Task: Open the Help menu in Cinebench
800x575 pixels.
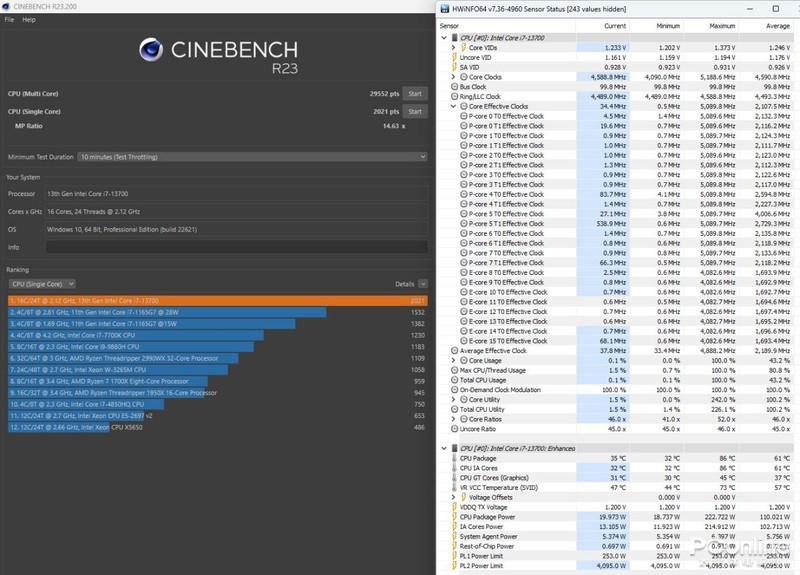Action: [29, 19]
